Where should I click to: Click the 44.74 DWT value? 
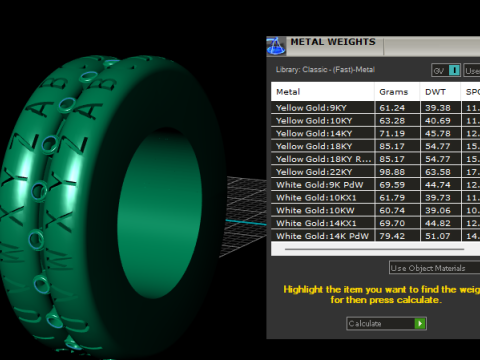438,185
